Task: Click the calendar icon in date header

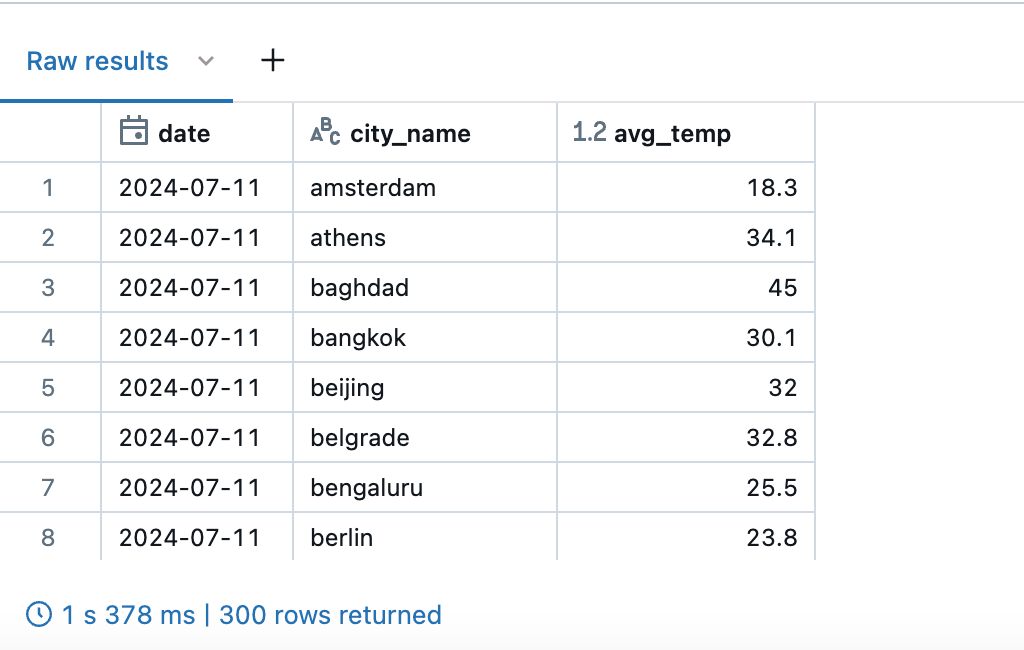Action: pyautogui.click(x=134, y=131)
